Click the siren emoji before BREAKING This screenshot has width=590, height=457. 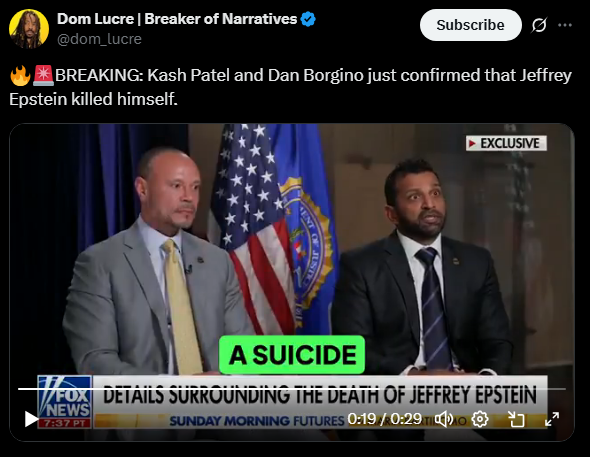coord(43,75)
